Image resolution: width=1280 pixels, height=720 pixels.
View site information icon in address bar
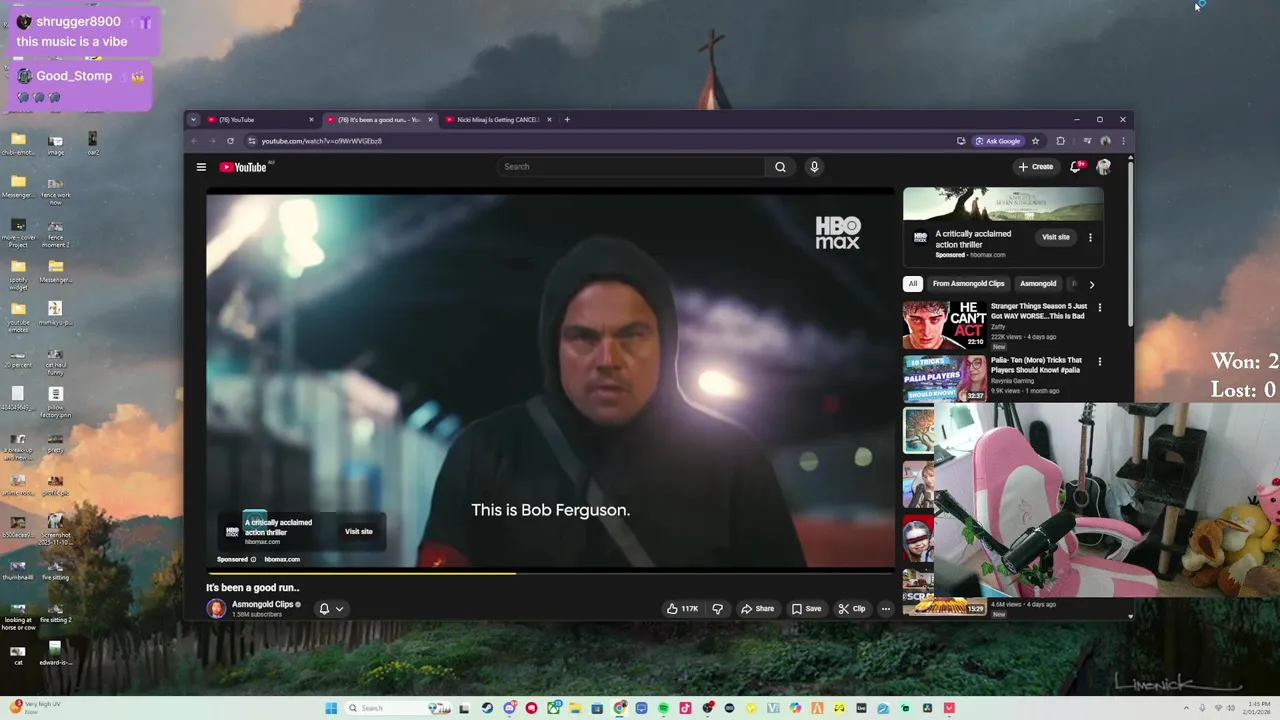coord(252,141)
